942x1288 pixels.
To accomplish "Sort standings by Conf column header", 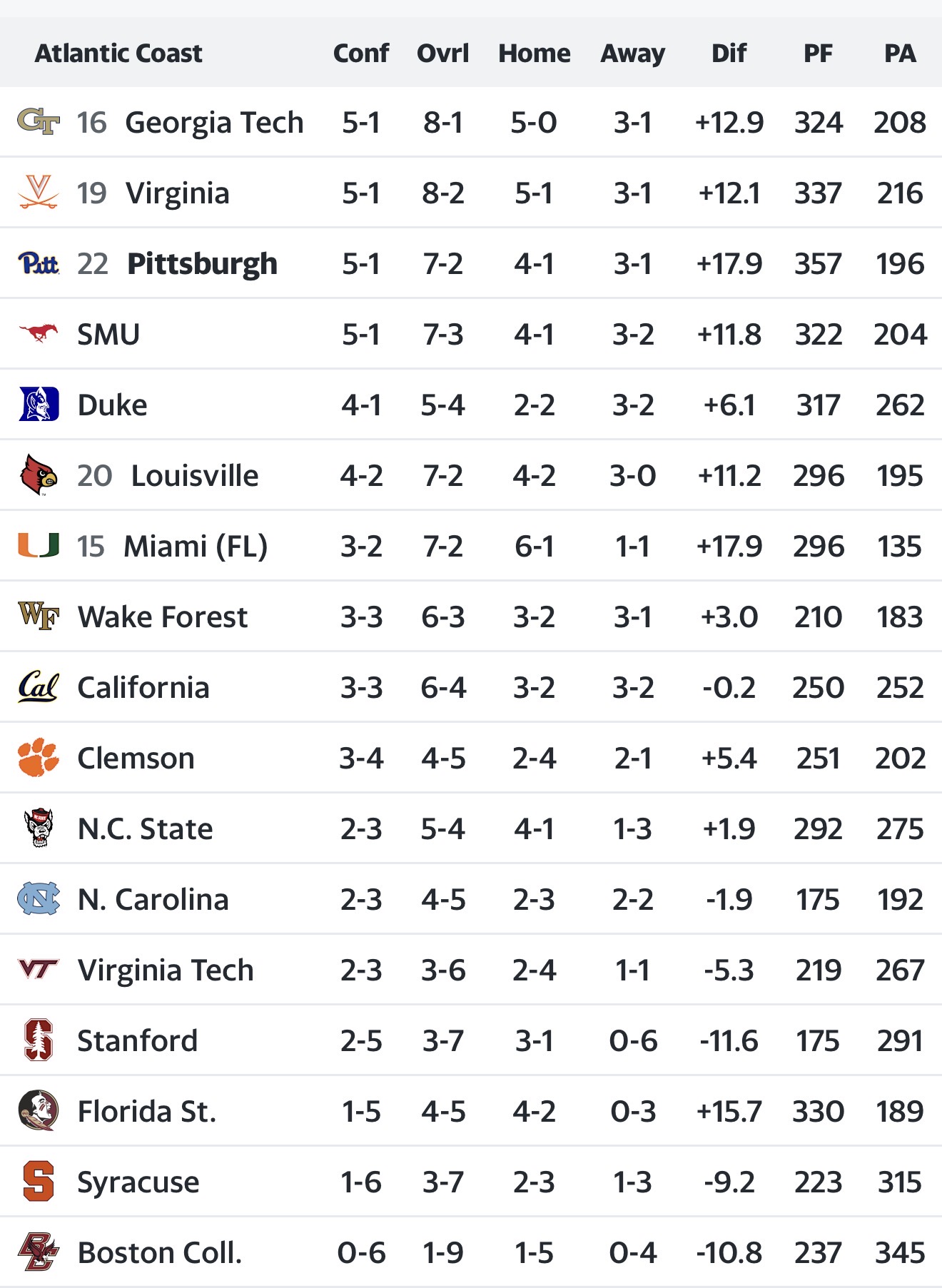I will [361, 54].
